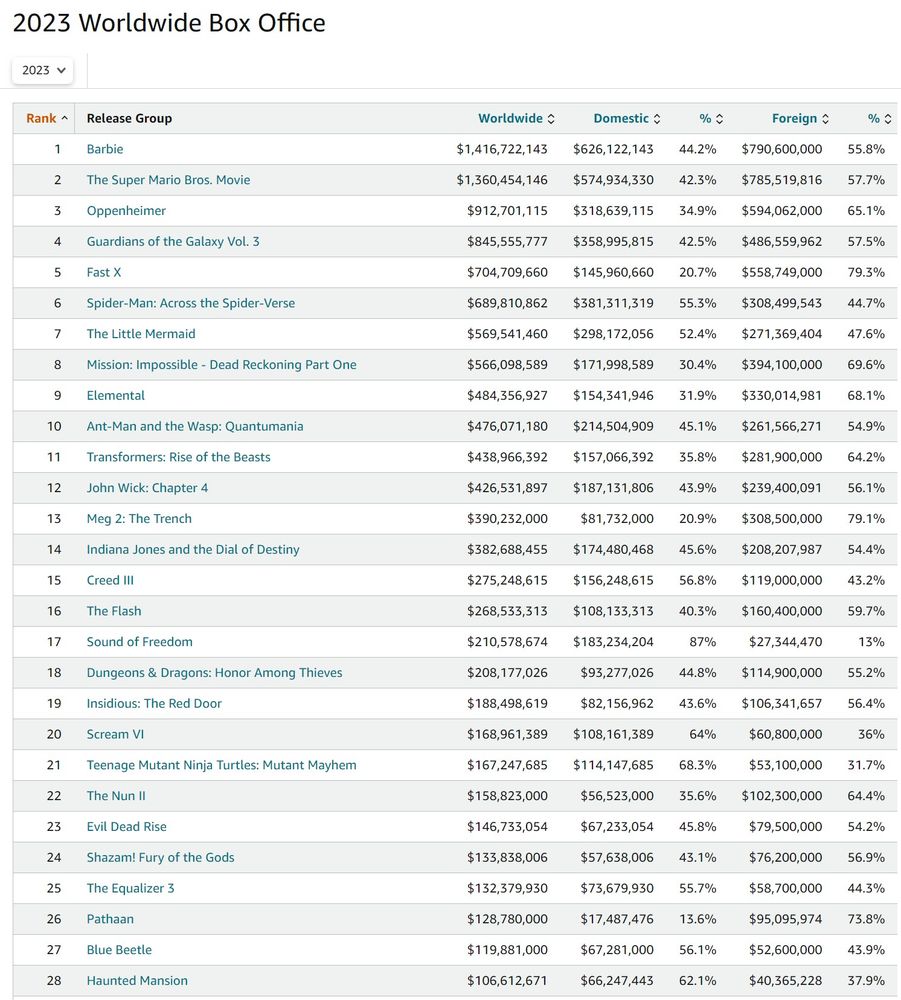Screen dimensions: 901x1000
Task: Select Blue Beetle worldwide gross $119,881,000
Action: pyautogui.click(x=507, y=950)
